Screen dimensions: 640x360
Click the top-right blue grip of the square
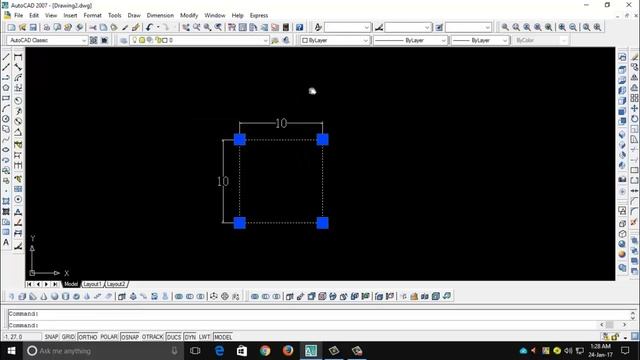(322, 140)
